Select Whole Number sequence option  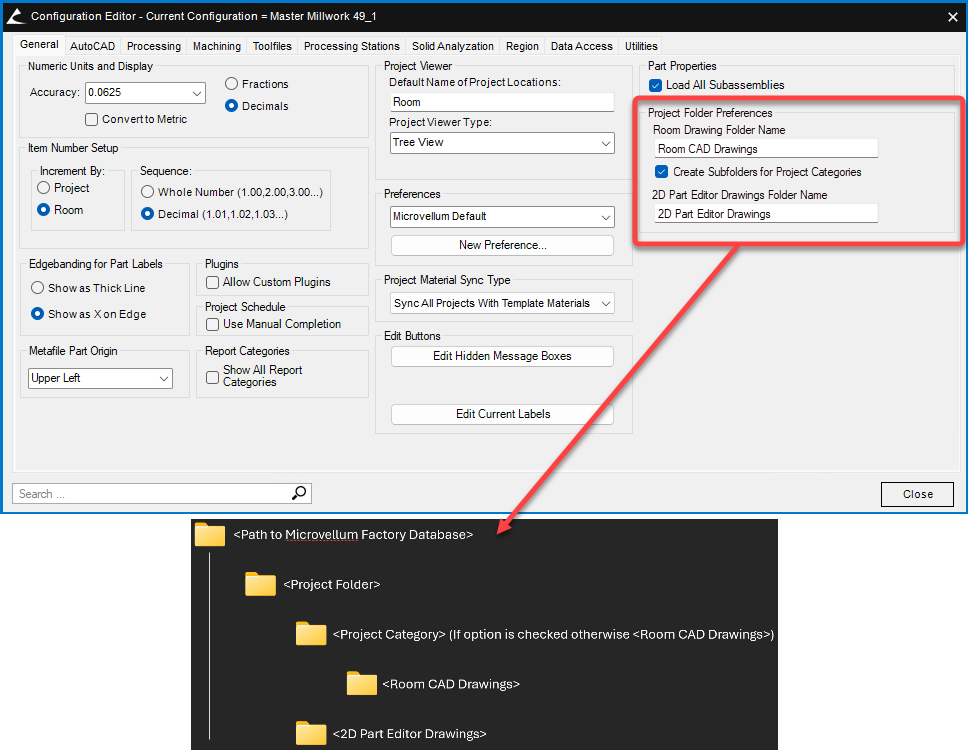pyautogui.click(x=147, y=192)
